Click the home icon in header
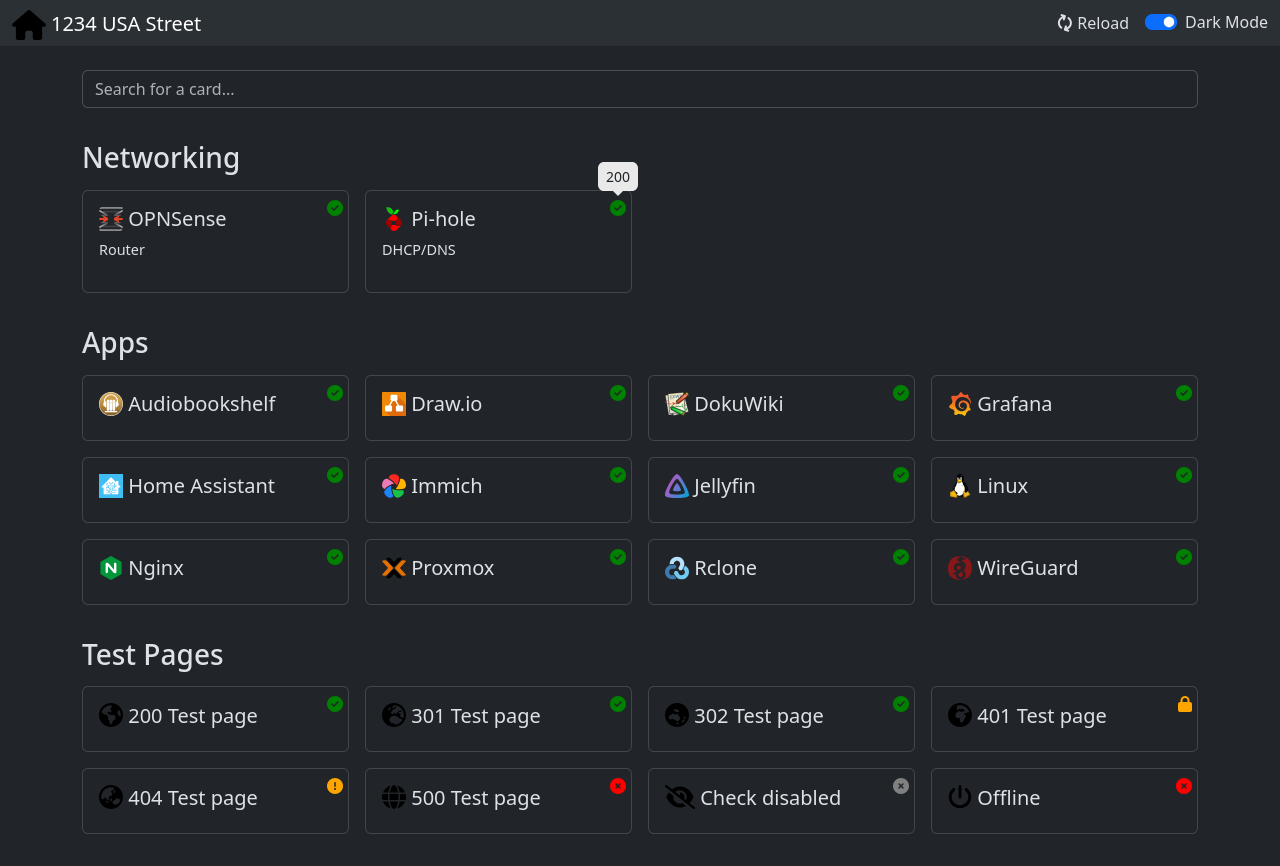The image size is (1280, 866). [x=29, y=24]
